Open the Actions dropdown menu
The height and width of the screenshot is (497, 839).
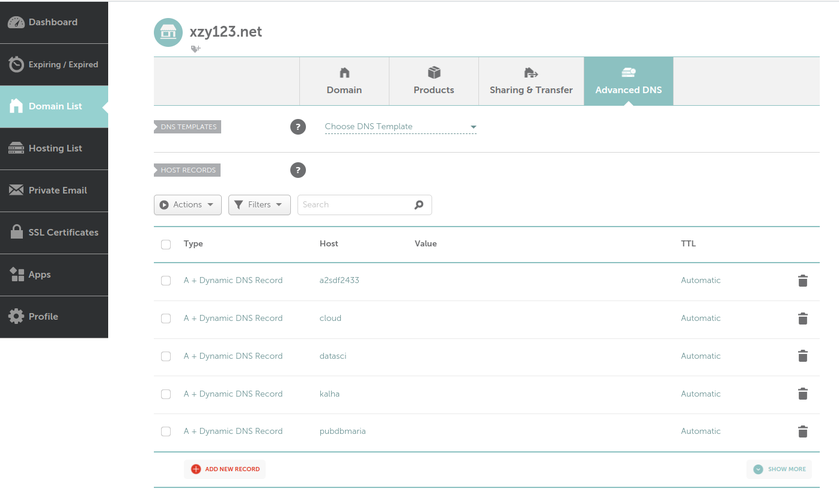coord(188,205)
